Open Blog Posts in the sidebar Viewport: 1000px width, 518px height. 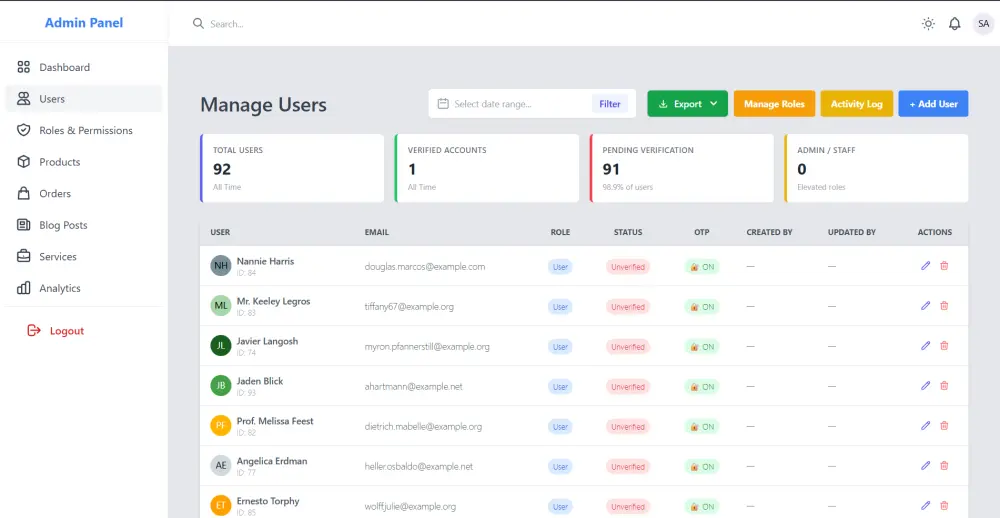click(x=84, y=225)
